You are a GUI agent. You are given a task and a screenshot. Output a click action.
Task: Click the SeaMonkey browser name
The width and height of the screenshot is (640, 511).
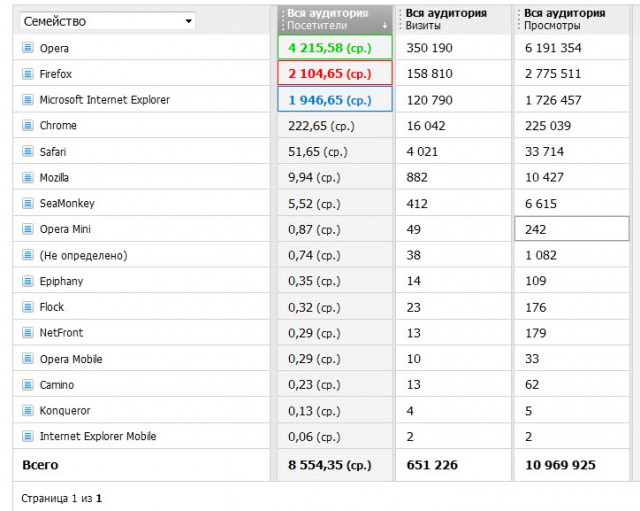pyautogui.click(x=67, y=203)
